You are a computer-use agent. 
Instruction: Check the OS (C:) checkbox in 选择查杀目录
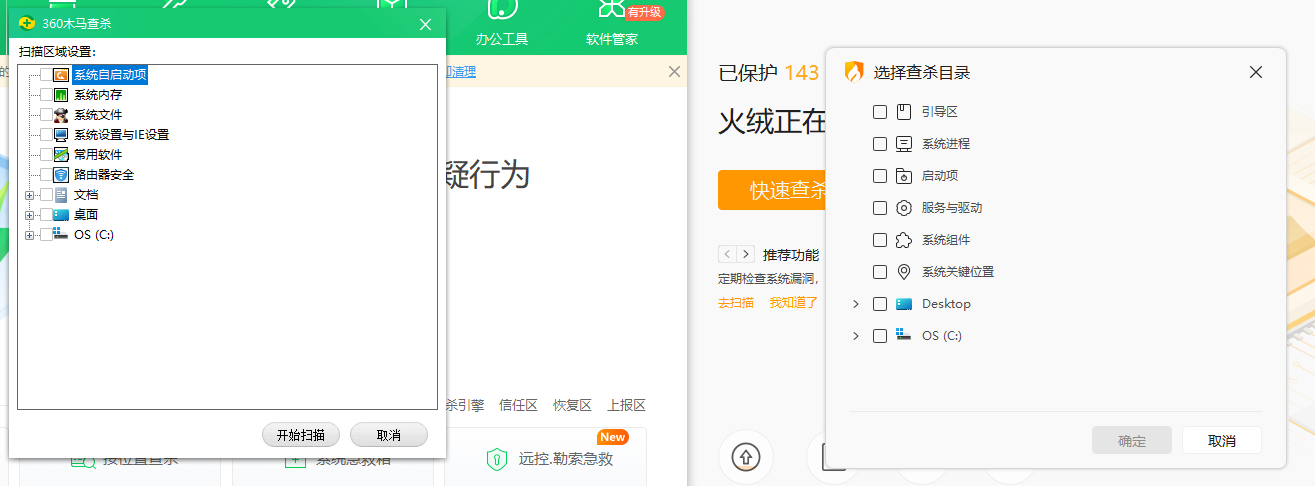[880, 336]
